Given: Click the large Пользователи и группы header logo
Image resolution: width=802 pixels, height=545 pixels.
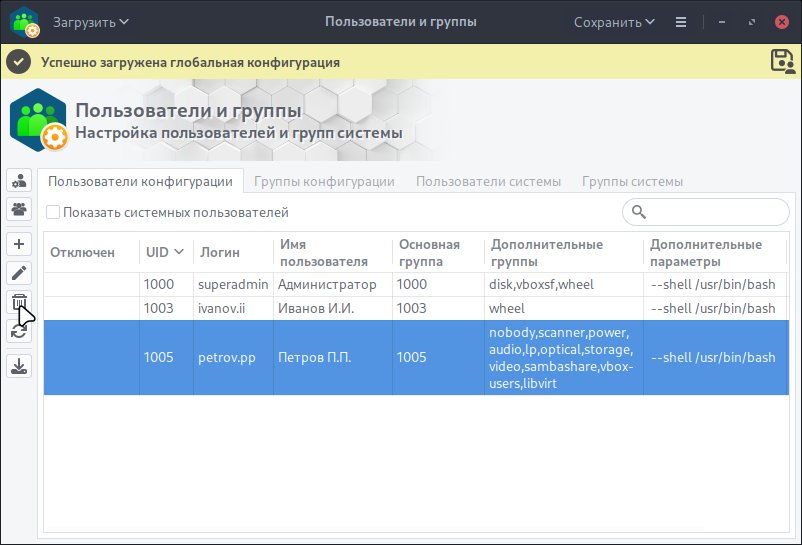Looking at the screenshot, I should tap(39, 120).
